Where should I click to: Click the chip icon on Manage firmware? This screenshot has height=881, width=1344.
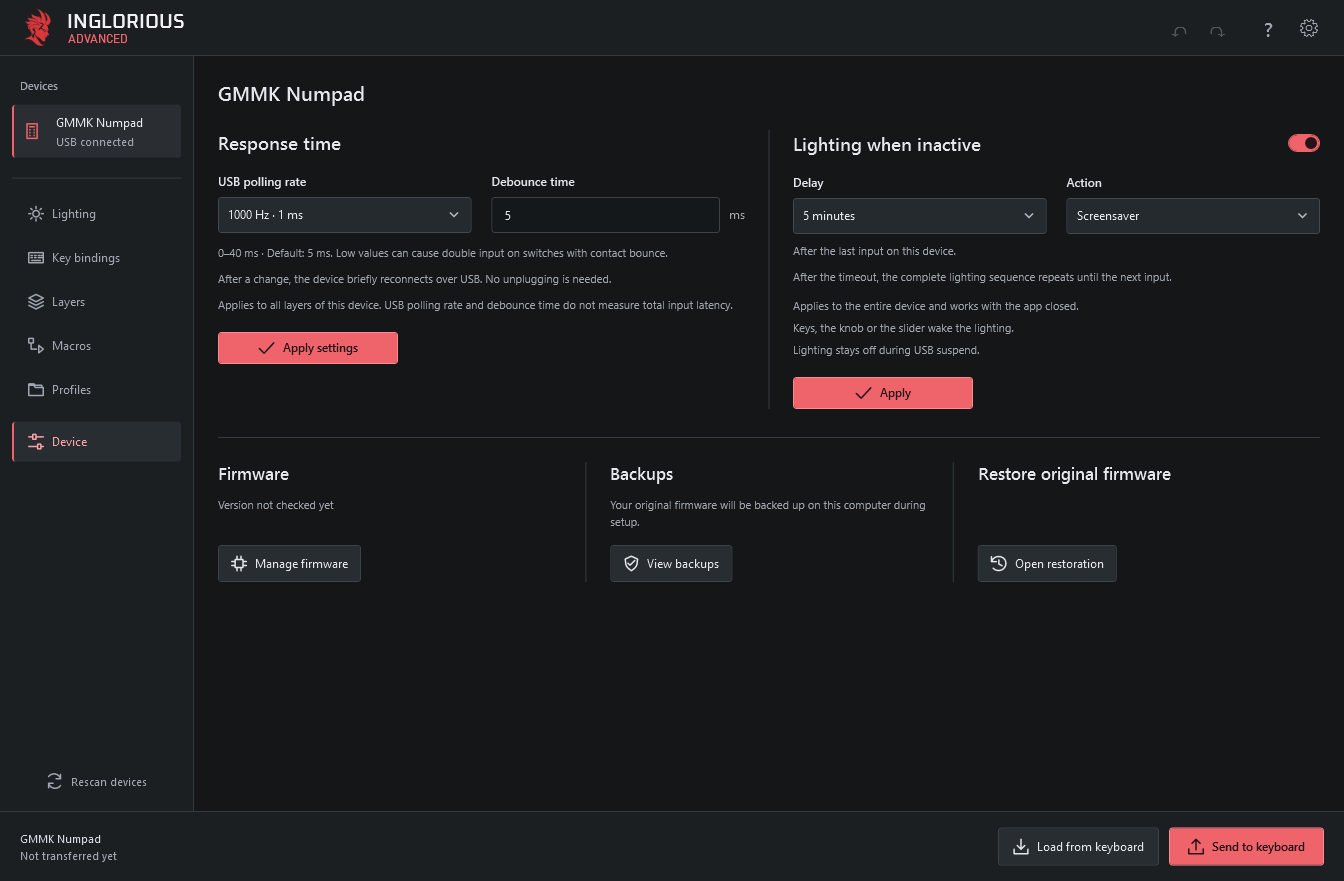pos(239,564)
